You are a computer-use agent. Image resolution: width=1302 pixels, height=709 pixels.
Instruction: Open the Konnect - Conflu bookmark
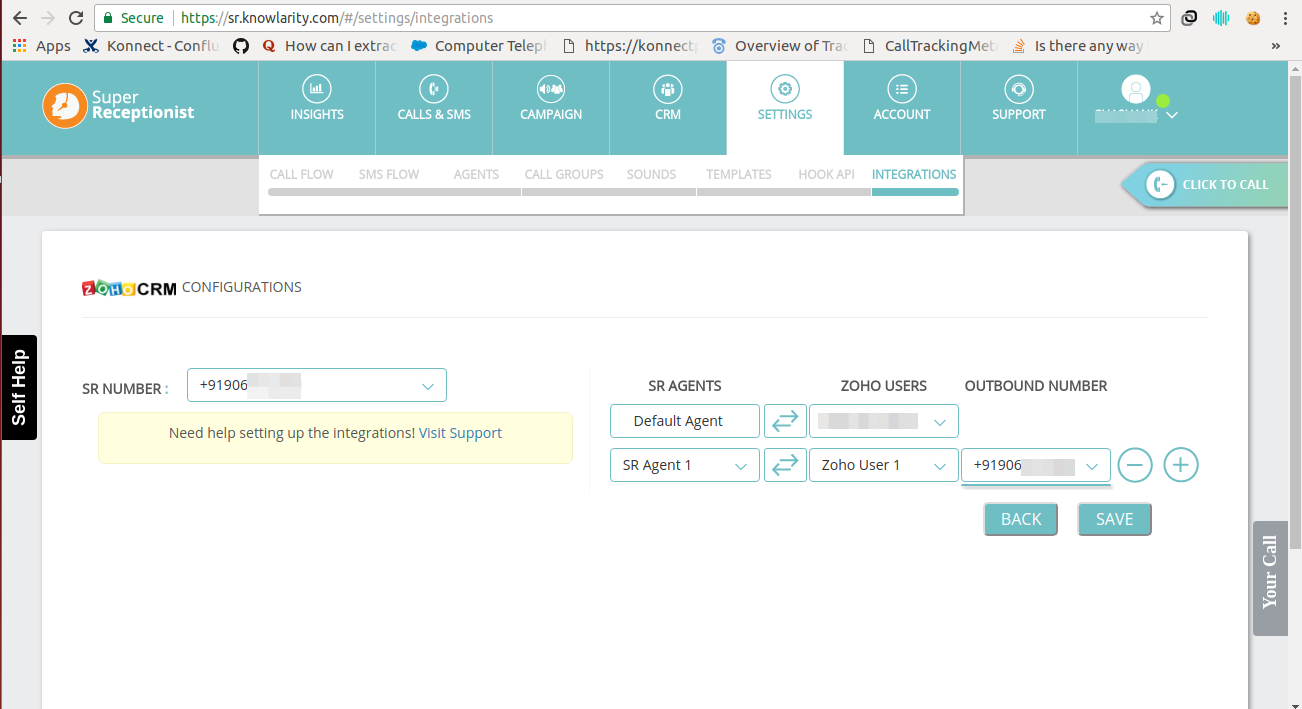coord(151,46)
